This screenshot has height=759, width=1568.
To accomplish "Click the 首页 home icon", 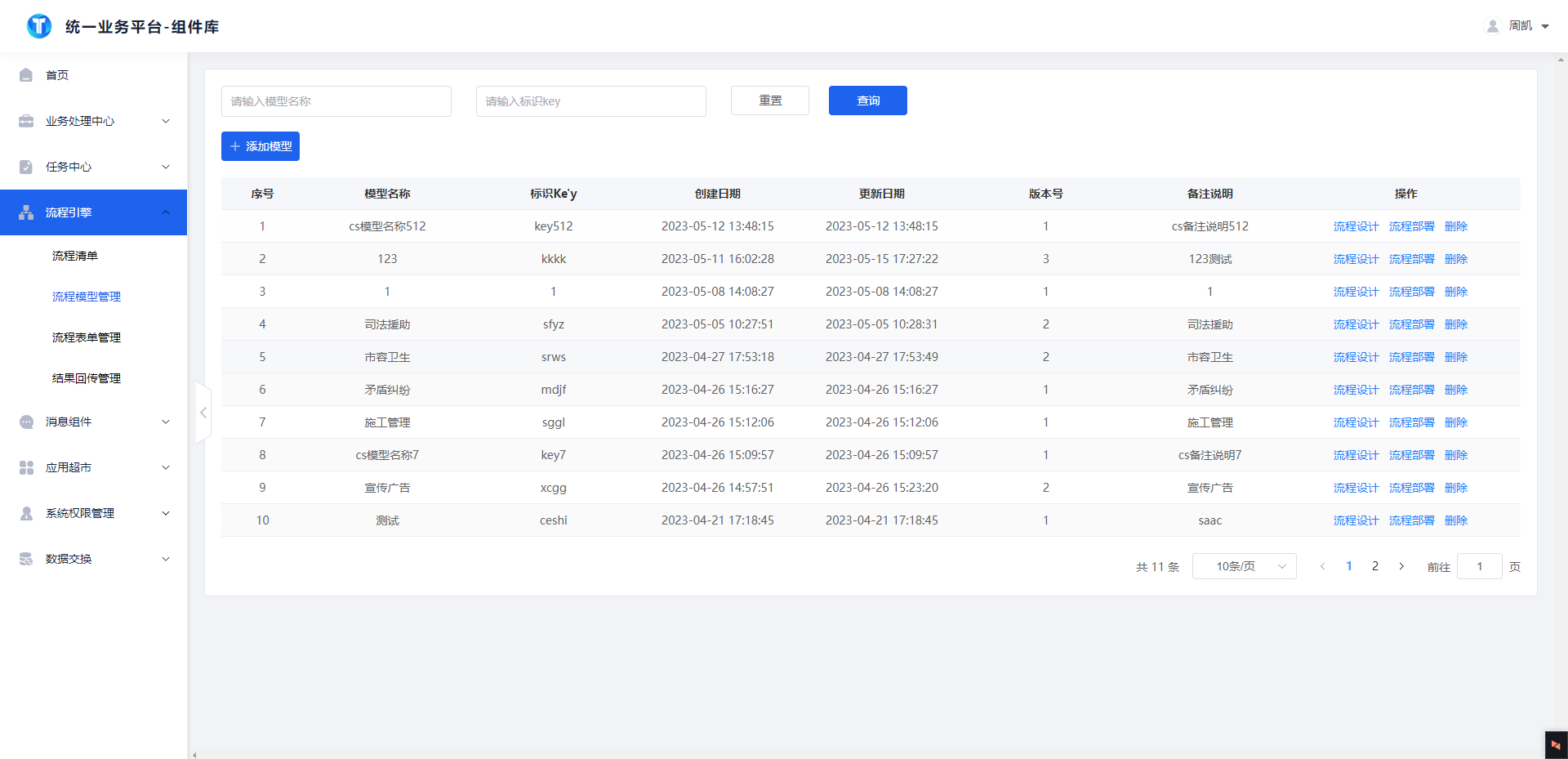I will click(x=26, y=75).
